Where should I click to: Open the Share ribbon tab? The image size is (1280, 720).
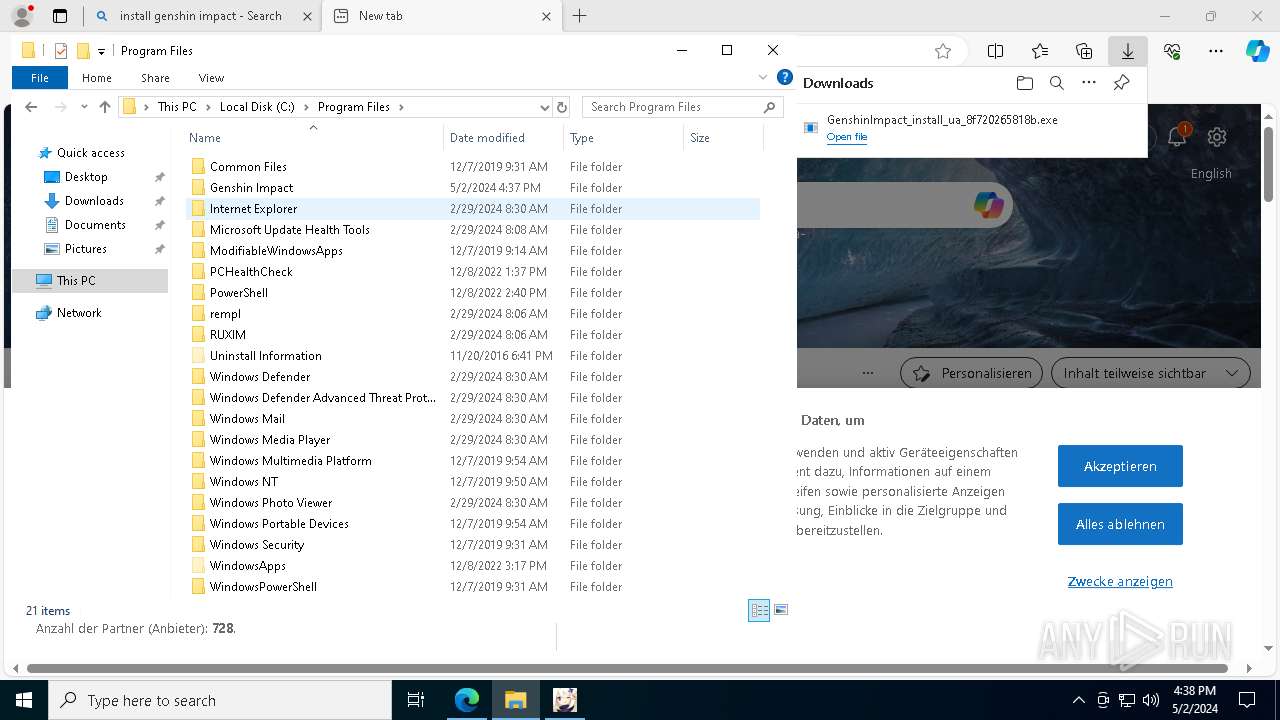(155, 78)
